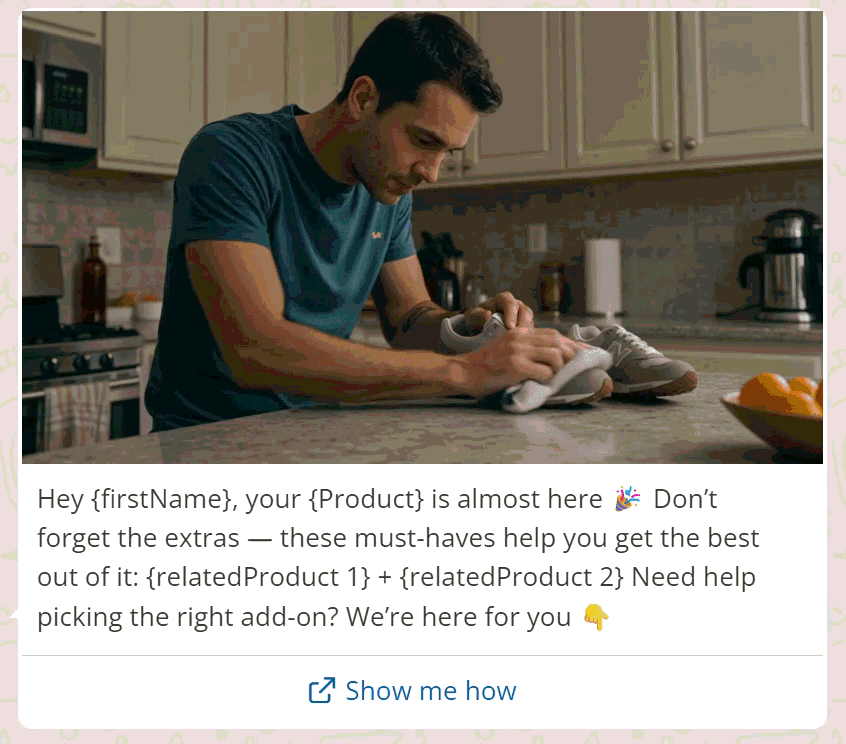Click the external link icon beside Show me how
846x744 pixels.
pos(321,691)
